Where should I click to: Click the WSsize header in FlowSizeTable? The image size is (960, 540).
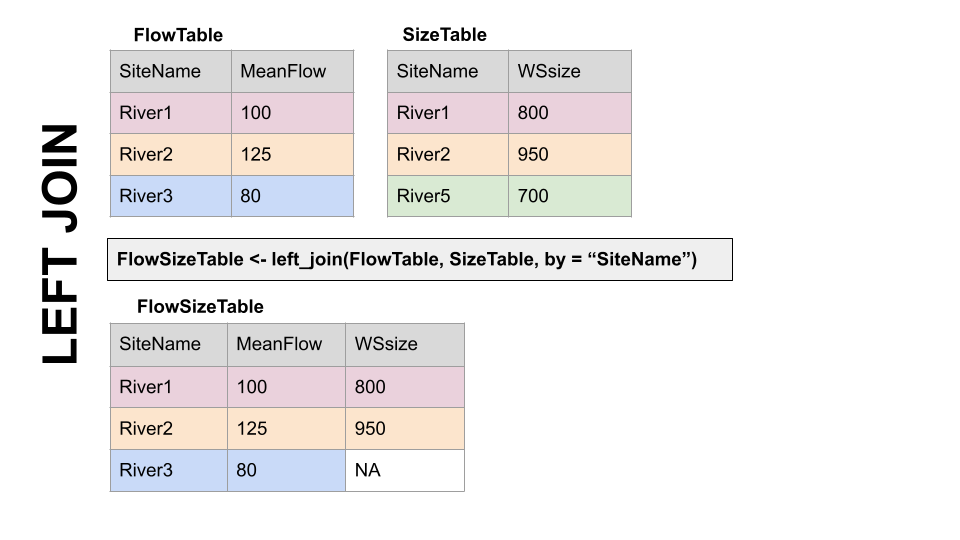click(x=404, y=344)
